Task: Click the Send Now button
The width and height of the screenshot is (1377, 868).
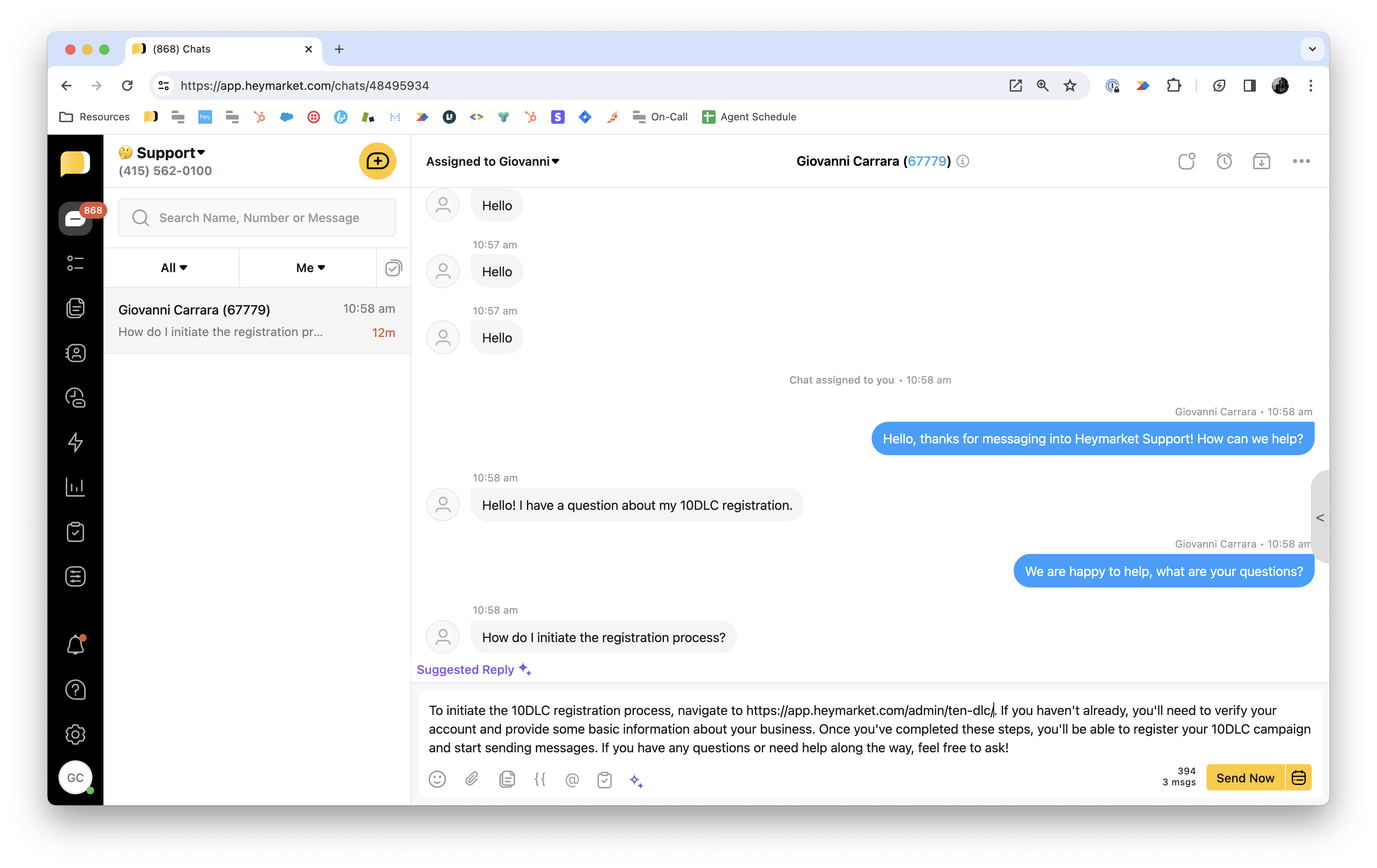Action: (x=1245, y=778)
